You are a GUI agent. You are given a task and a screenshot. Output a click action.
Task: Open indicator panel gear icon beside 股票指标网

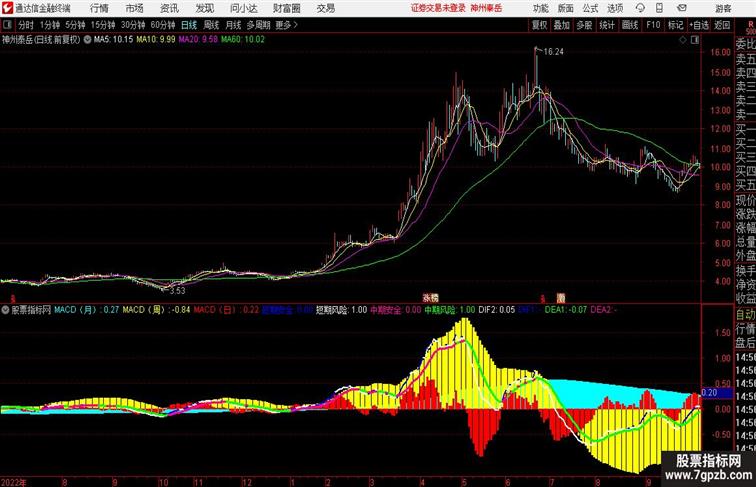5,310
